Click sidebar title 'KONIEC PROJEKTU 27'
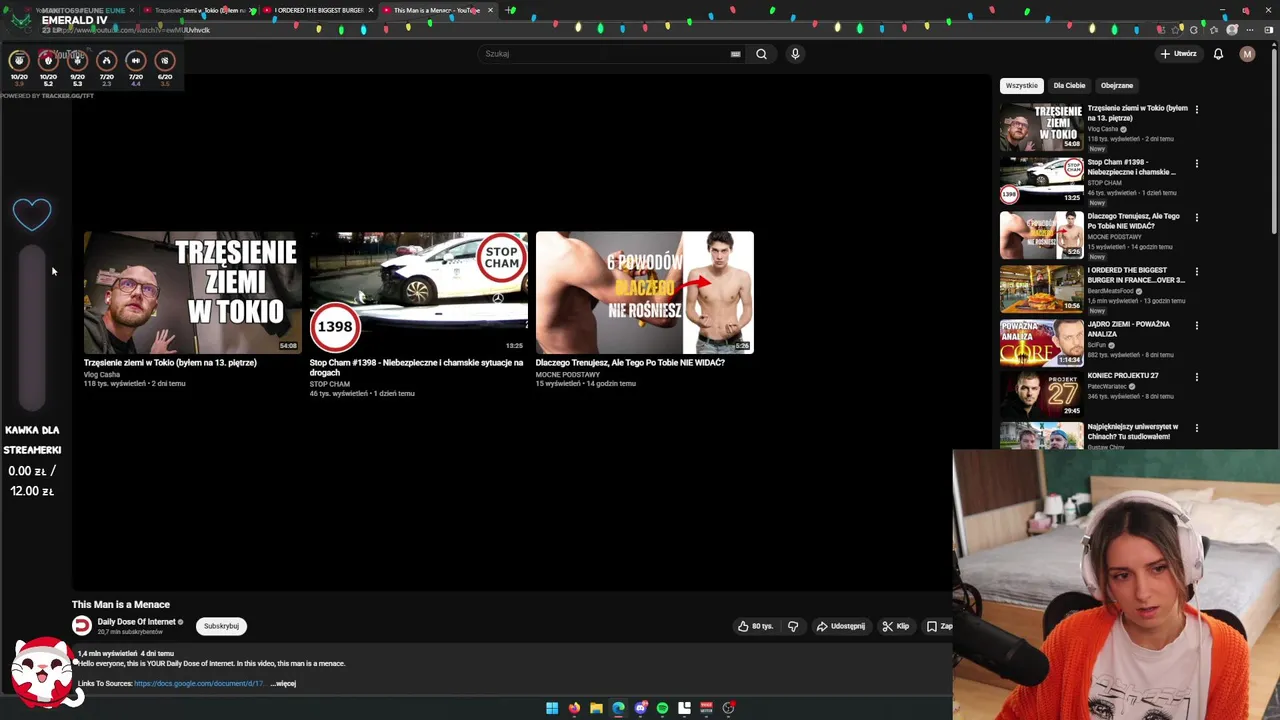The image size is (1280, 720). pyautogui.click(x=1123, y=376)
